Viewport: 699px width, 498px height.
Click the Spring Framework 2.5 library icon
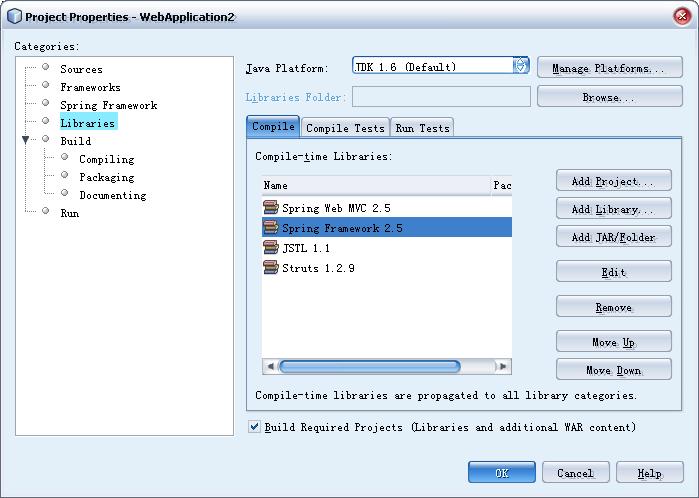[271, 227]
